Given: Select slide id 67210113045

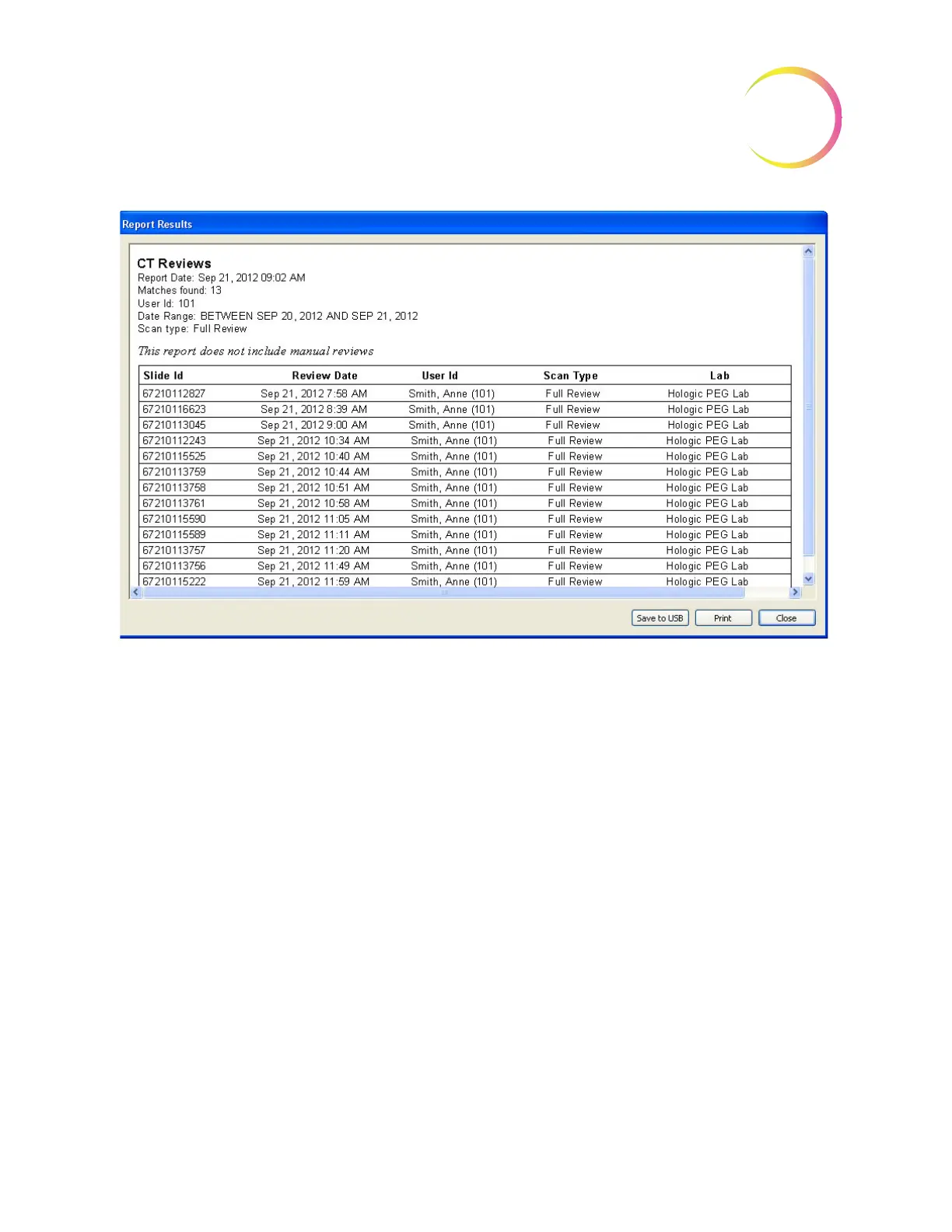Looking at the screenshot, I should click(x=174, y=425).
